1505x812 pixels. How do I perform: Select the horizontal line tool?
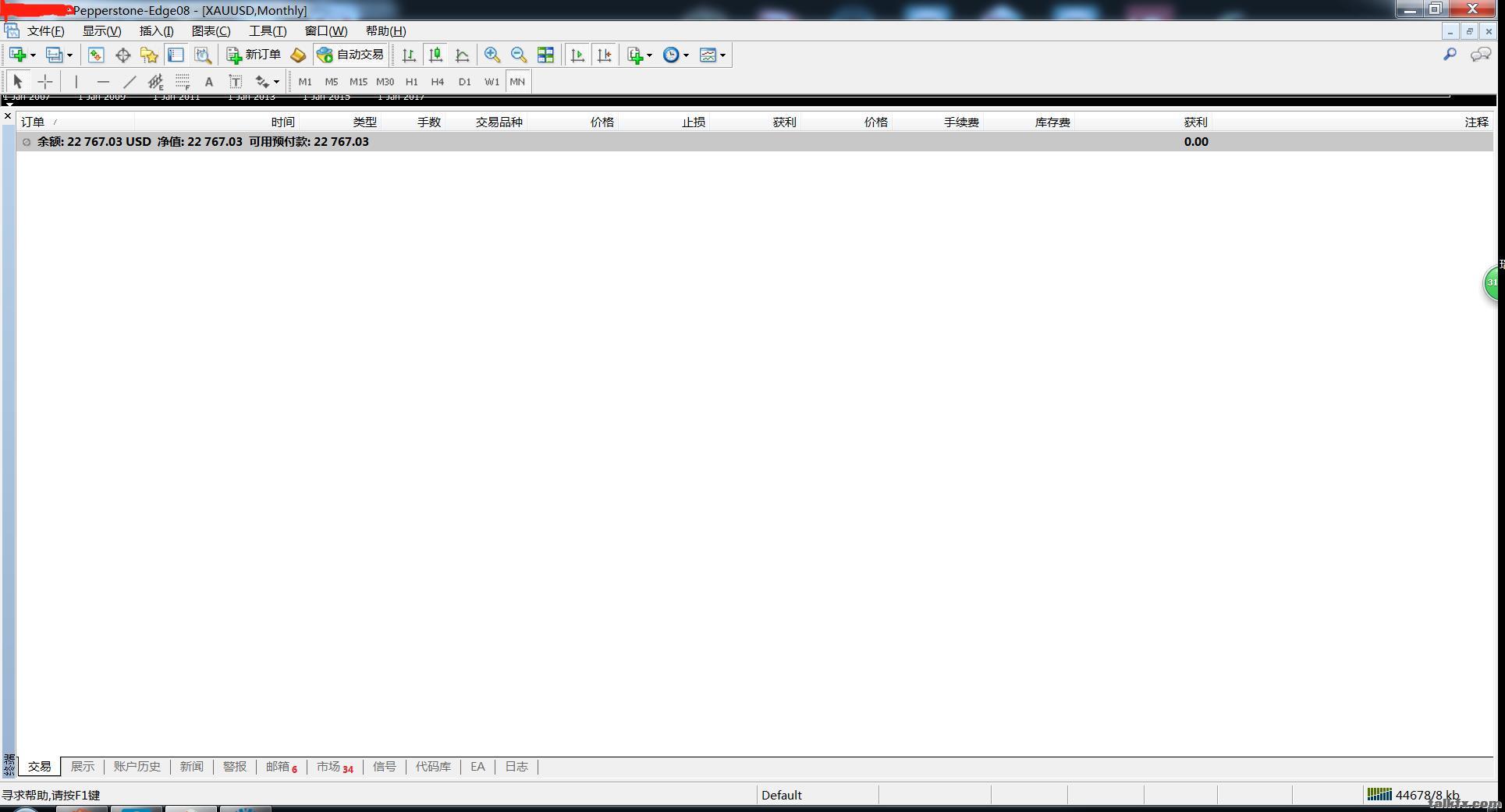click(x=103, y=81)
